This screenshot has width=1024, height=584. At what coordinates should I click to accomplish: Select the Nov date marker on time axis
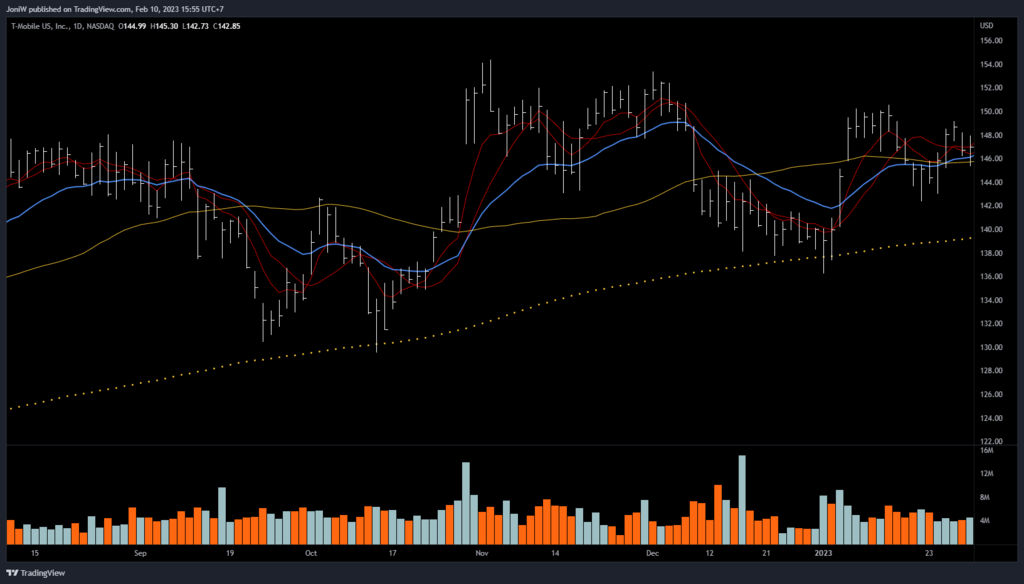[x=481, y=552]
